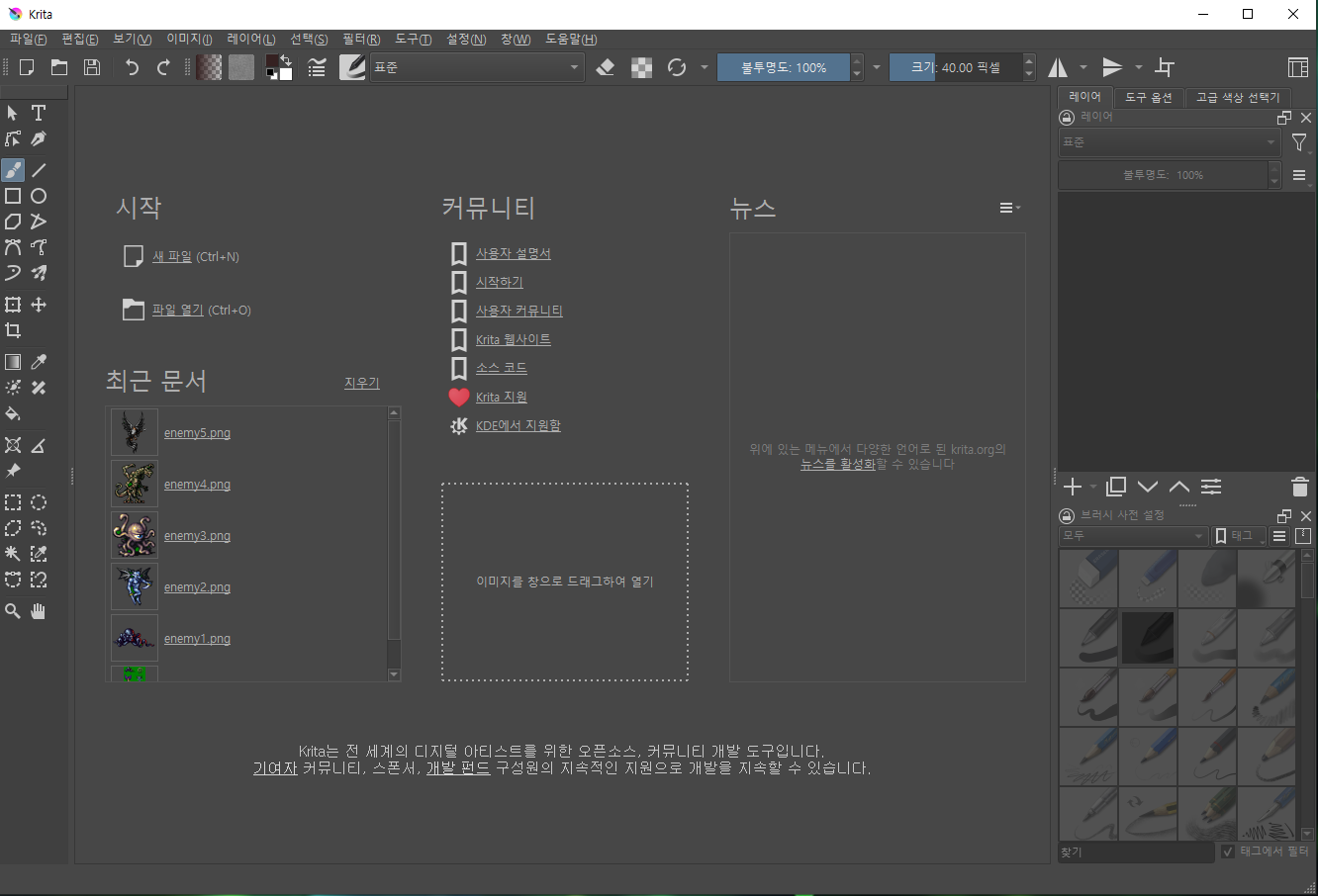Click the brush 크기 40.00 픽셀 slider
Screen dimensions: 1318x896
[x=956, y=67]
